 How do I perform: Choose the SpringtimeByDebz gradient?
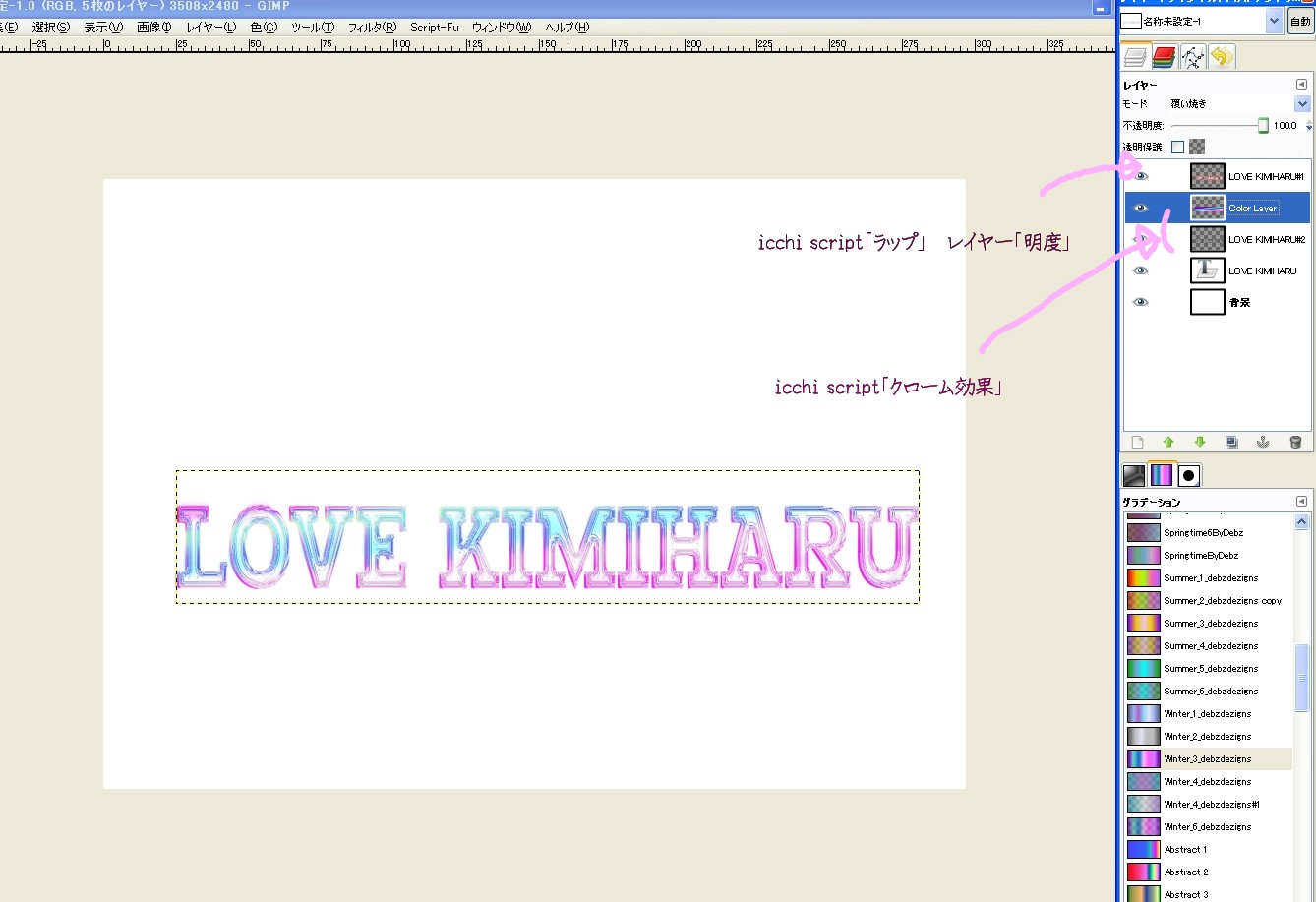pos(1208,556)
